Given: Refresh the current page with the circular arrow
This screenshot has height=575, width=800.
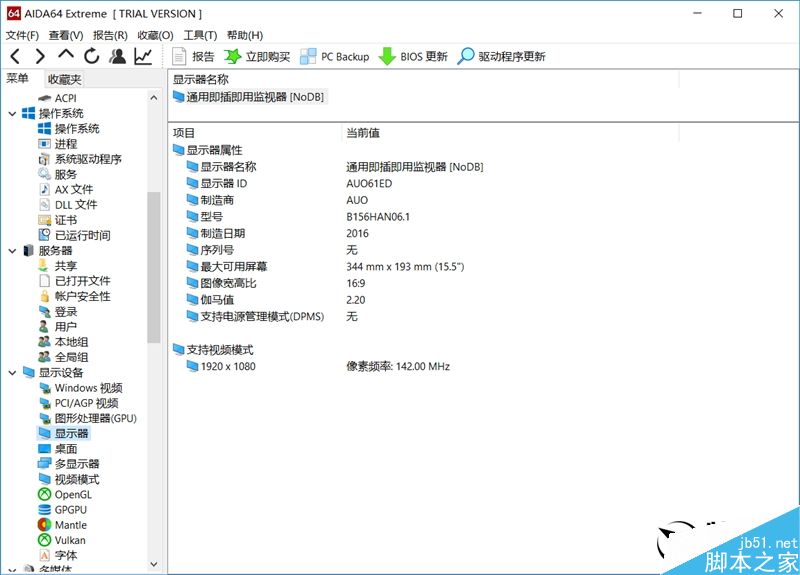Looking at the screenshot, I should click(x=92, y=56).
